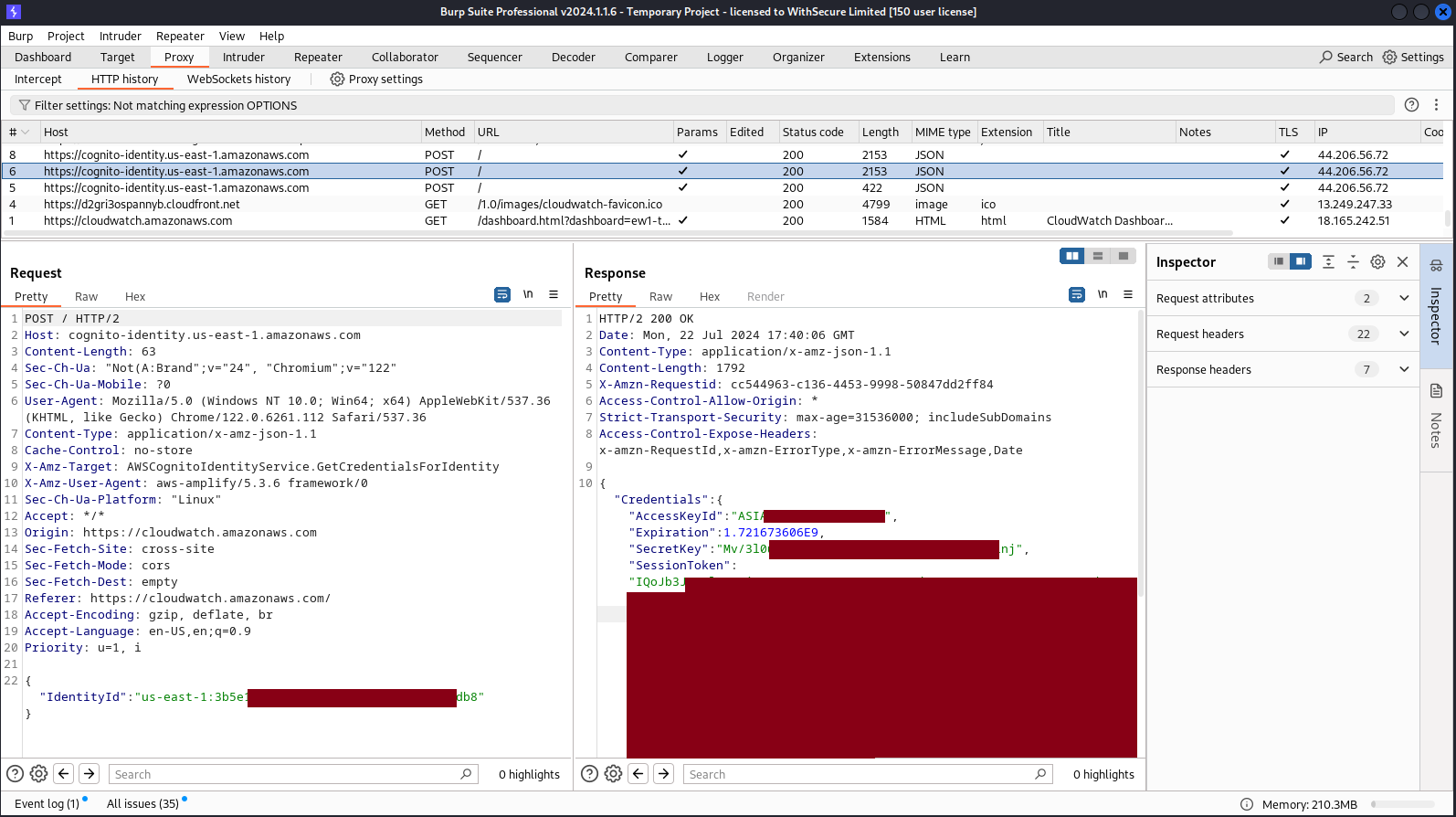
Task: Sort by the Status code column header
Action: [813, 133]
